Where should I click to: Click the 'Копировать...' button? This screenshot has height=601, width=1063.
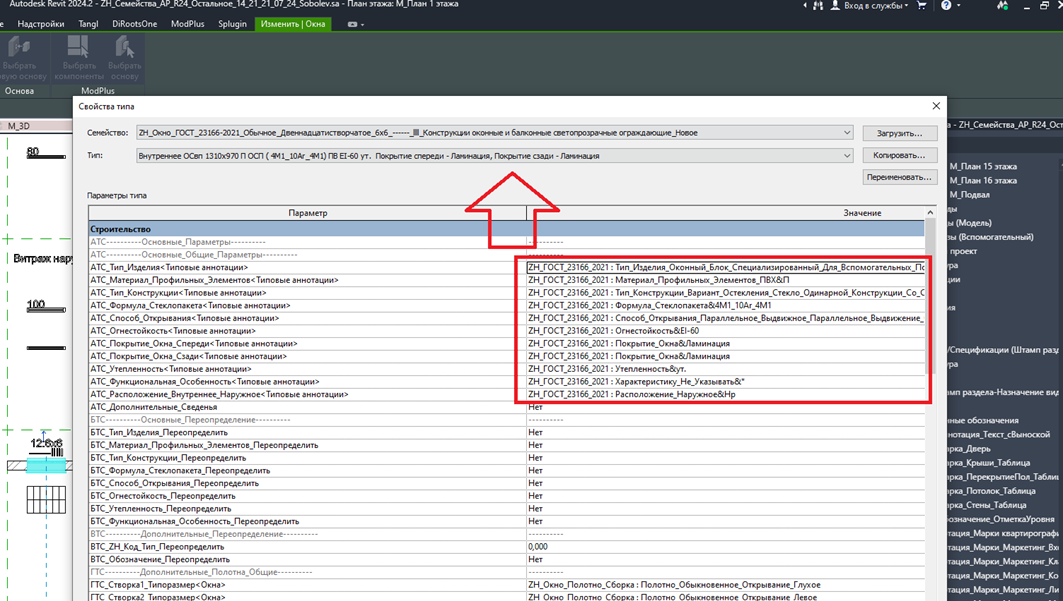pos(900,155)
